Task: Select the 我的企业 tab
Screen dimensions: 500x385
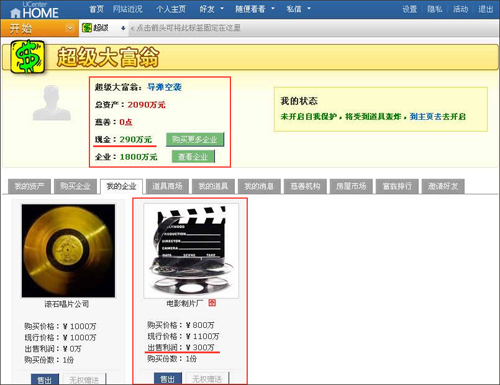Action: [121, 186]
